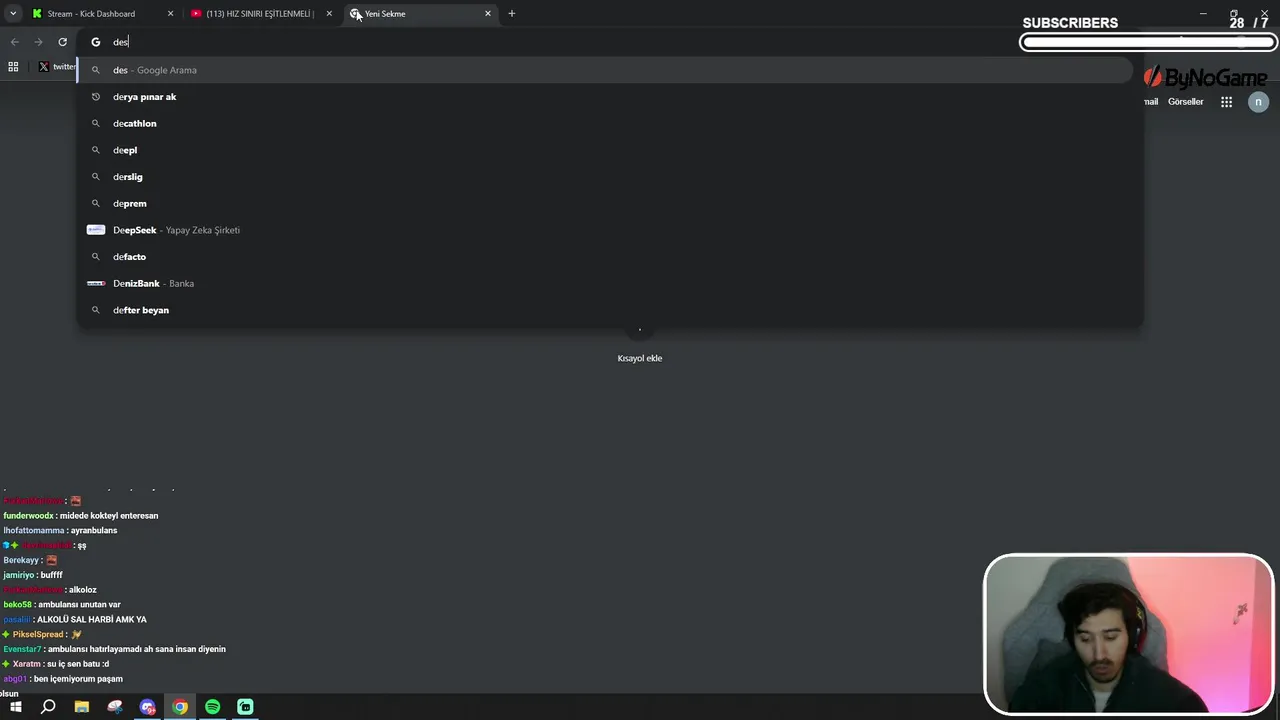Image resolution: width=1280 pixels, height=720 pixels.
Task: Close the Yeni Sekme tab
Action: tap(488, 14)
